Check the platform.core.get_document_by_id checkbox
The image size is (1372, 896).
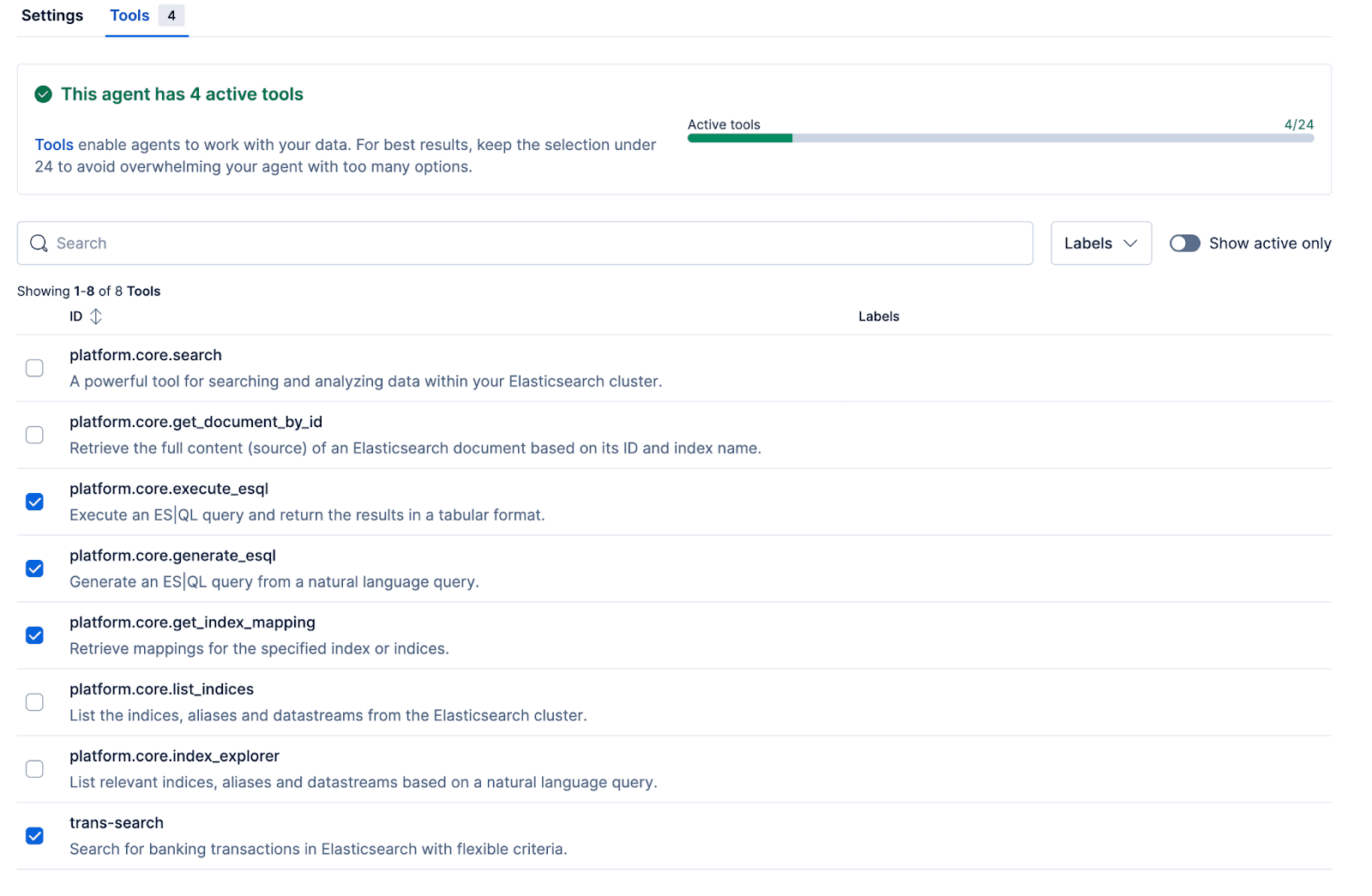pyautogui.click(x=34, y=435)
